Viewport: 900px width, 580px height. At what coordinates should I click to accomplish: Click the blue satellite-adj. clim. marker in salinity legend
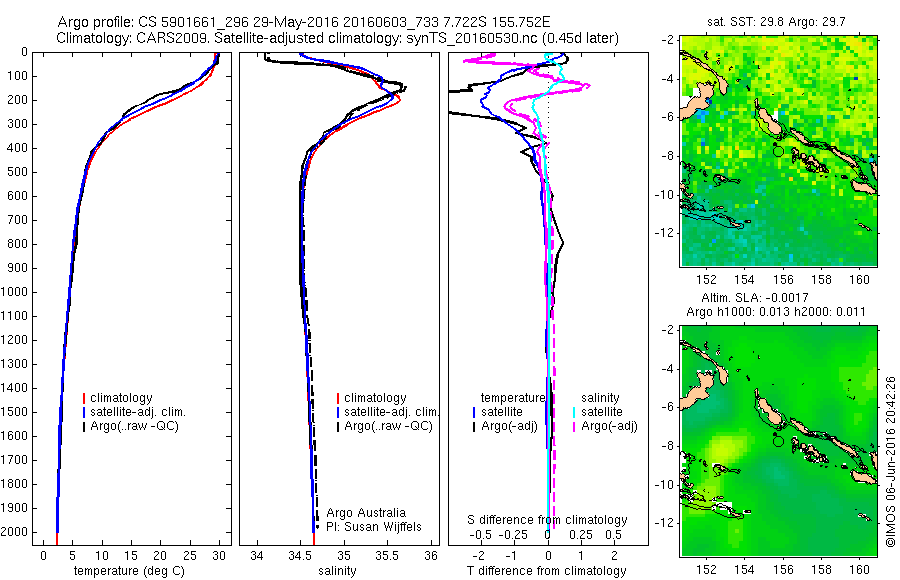[x=338, y=412]
